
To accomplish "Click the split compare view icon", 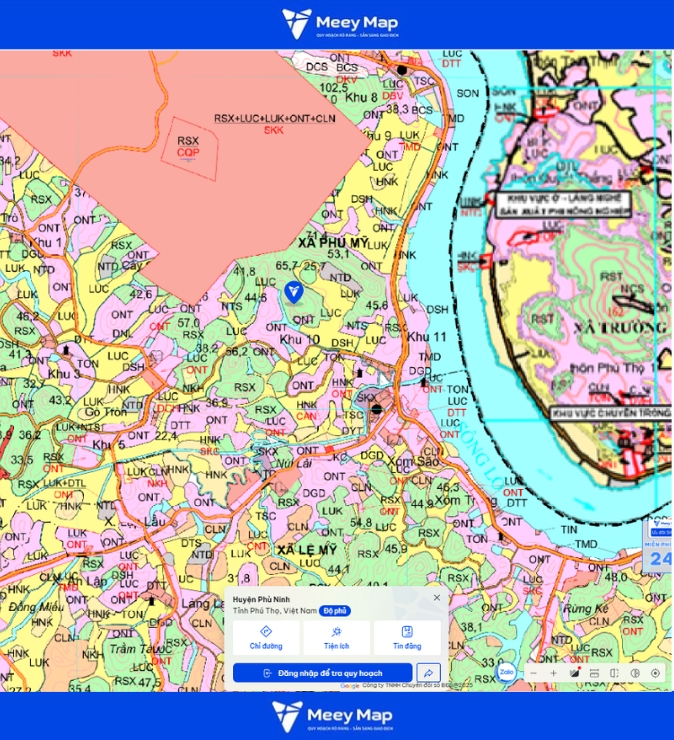I will pos(615,673).
